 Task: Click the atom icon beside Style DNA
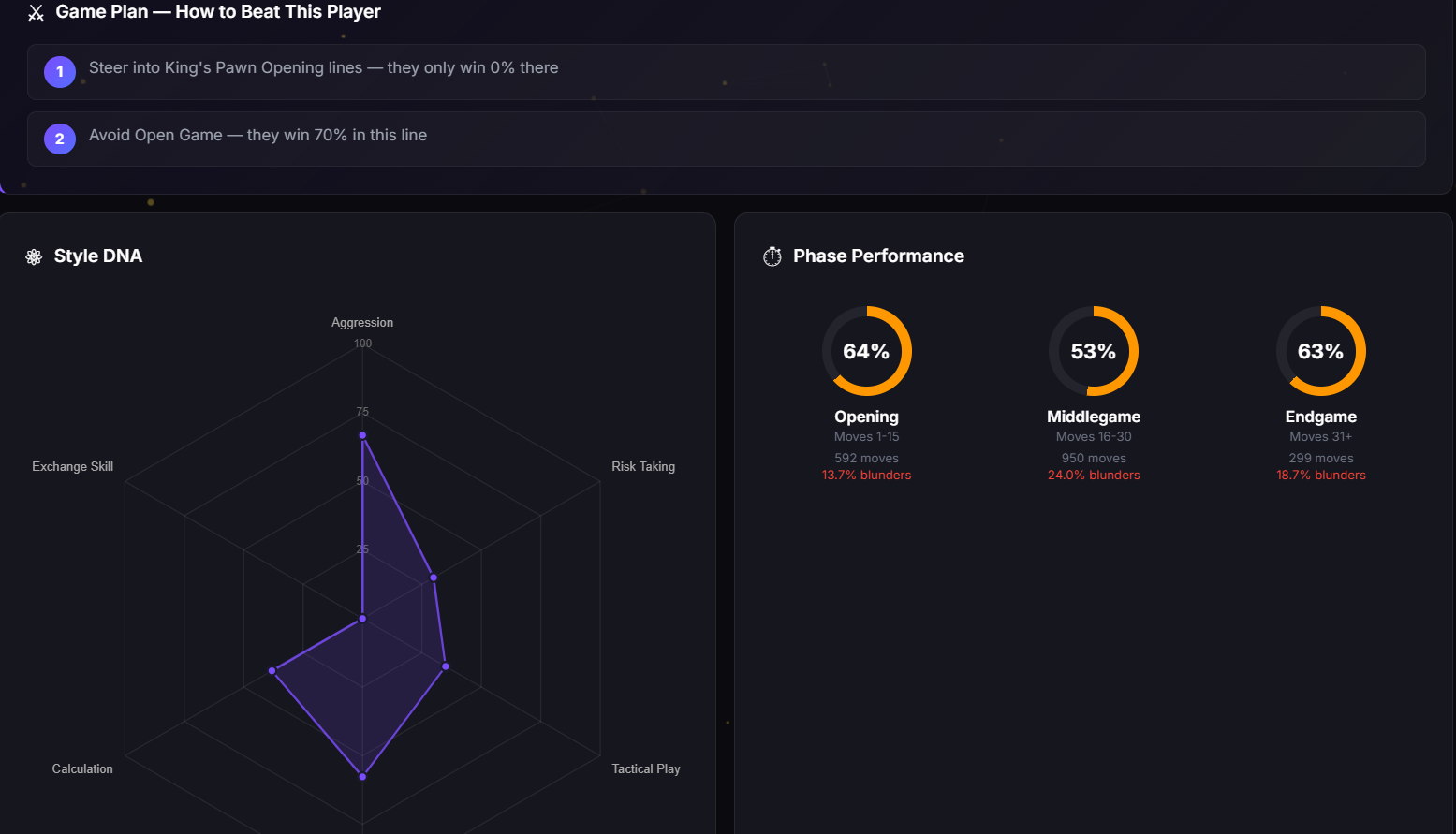tap(34, 257)
